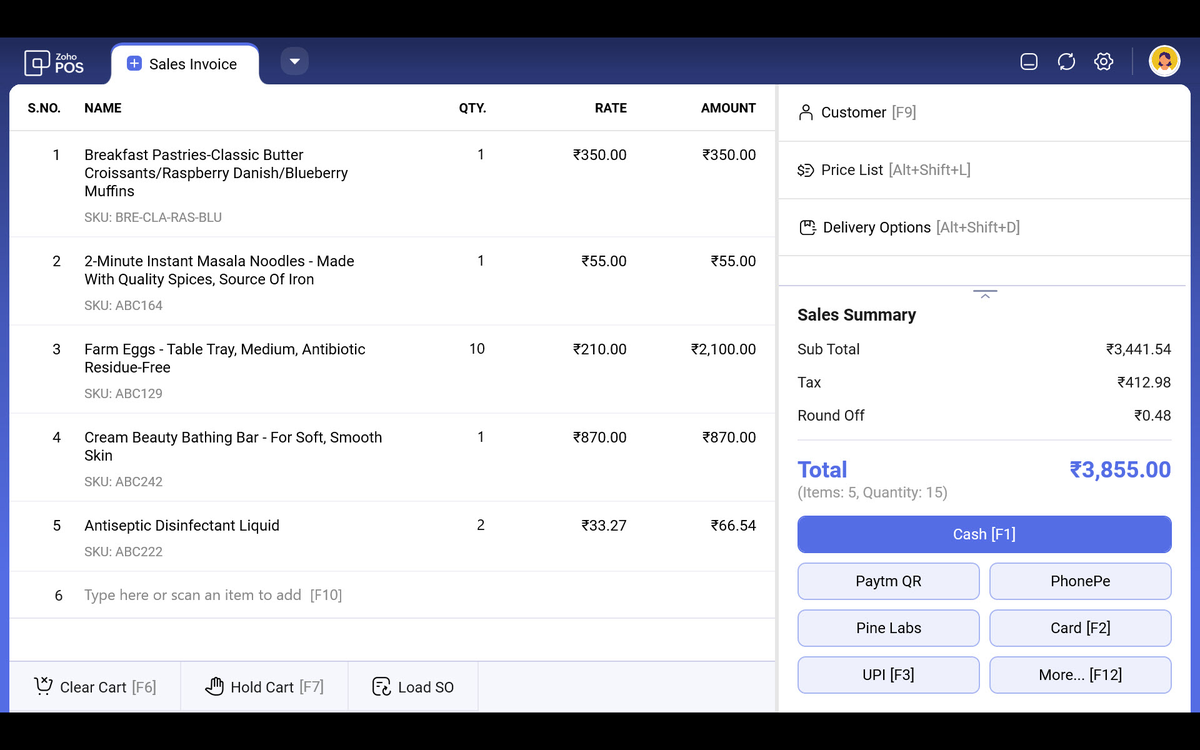The height and width of the screenshot is (750, 1200).
Task: Click the sync refresh icon
Action: pyautogui.click(x=1066, y=62)
